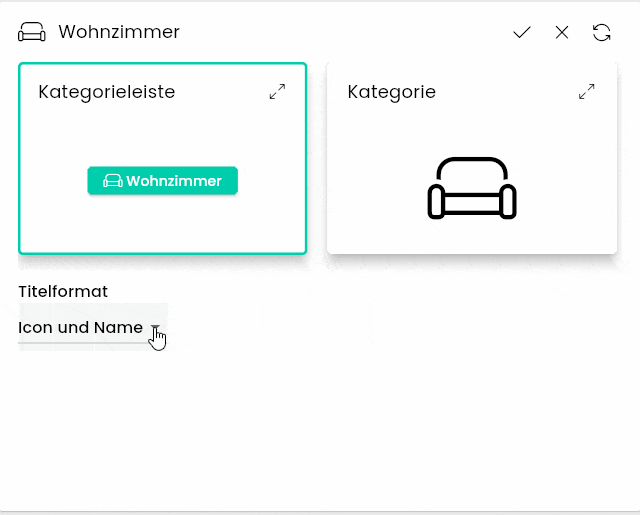The width and height of the screenshot is (640, 515).
Task: Open the Titelformat dropdown arrow
Action: click(155, 328)
